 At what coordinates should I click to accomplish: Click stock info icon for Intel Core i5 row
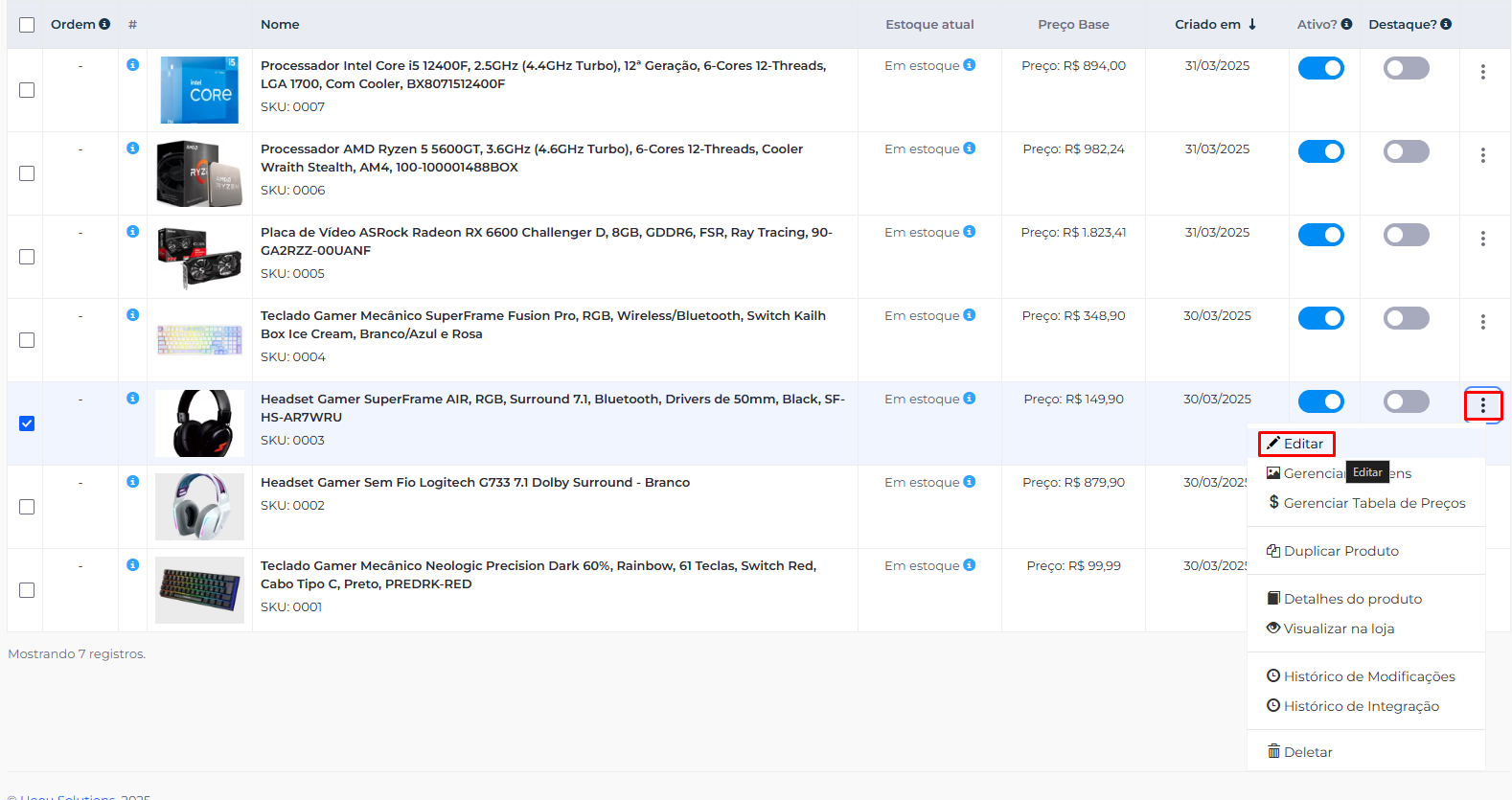pos(970,65)
